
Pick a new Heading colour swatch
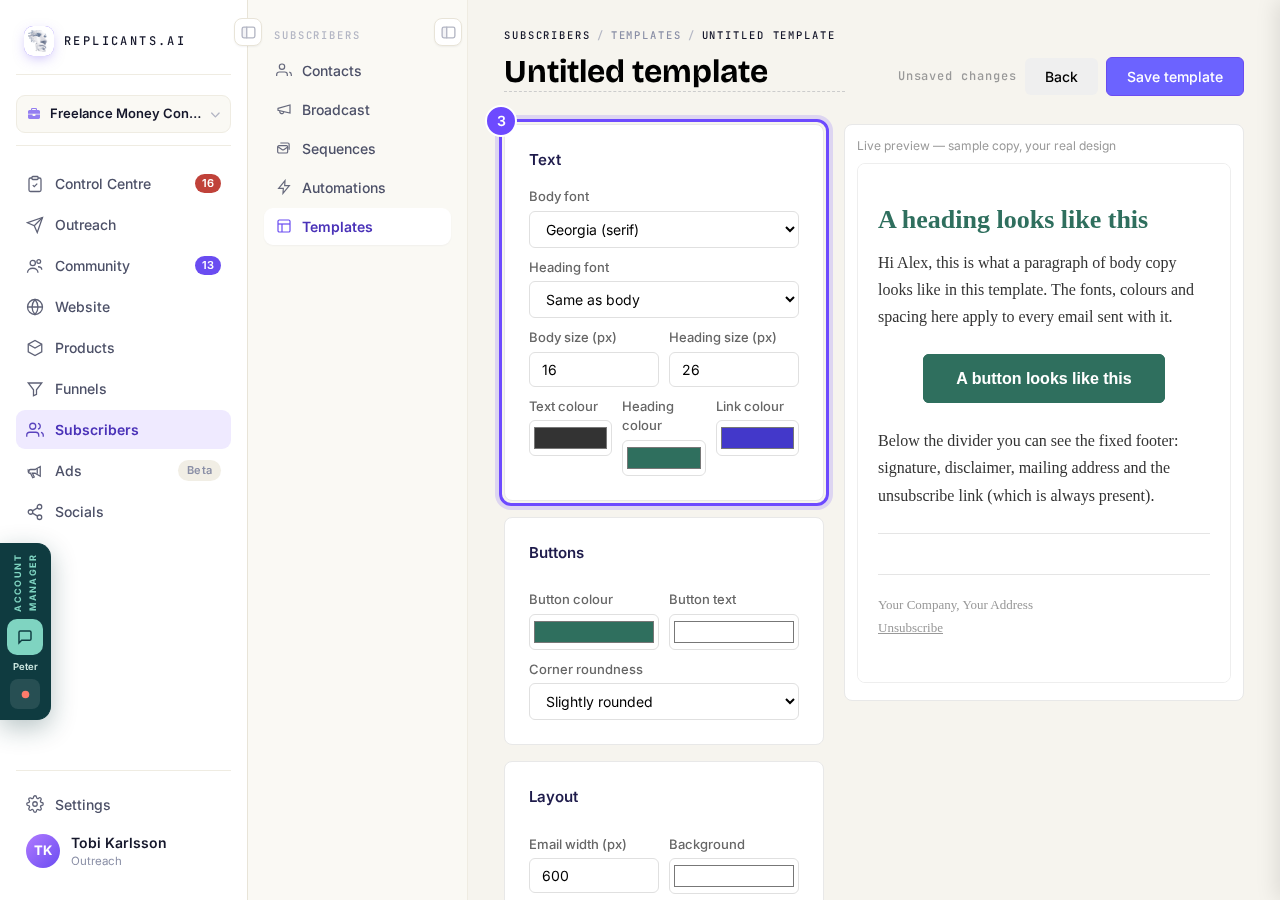click(664, 458)
